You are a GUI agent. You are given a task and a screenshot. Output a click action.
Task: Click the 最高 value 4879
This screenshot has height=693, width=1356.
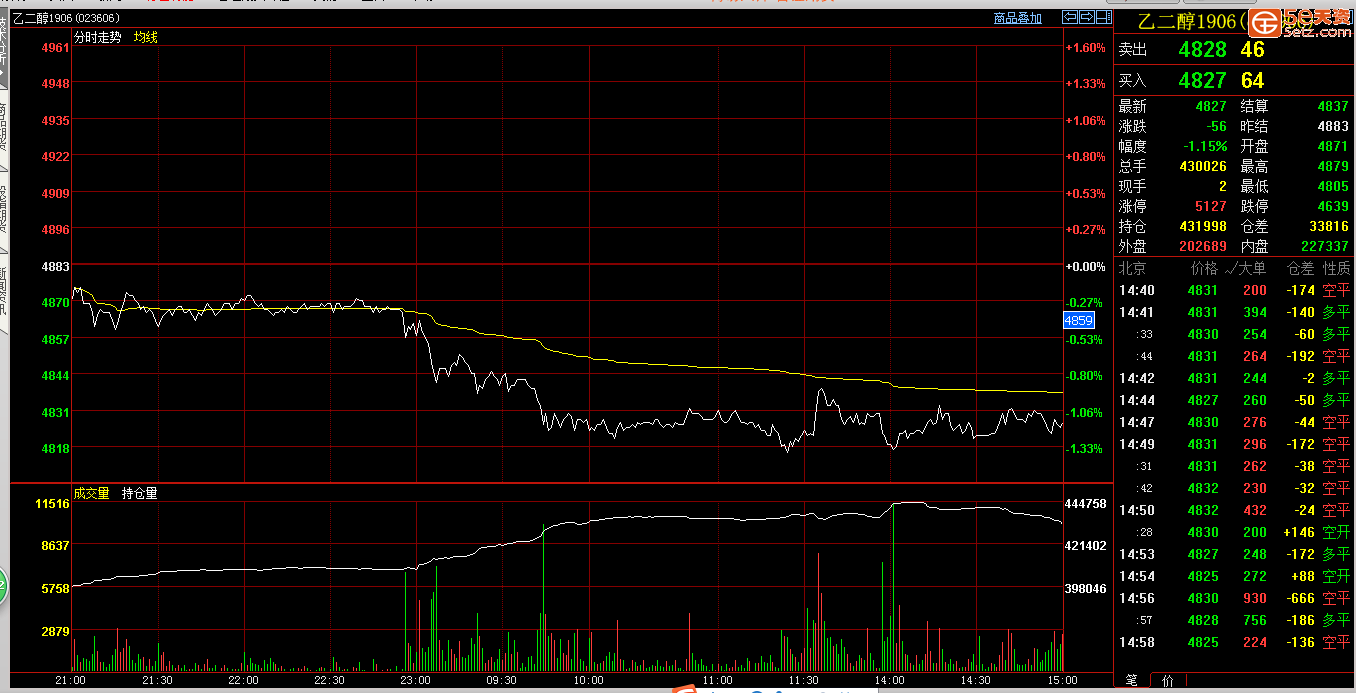(x=1333, y=166)
